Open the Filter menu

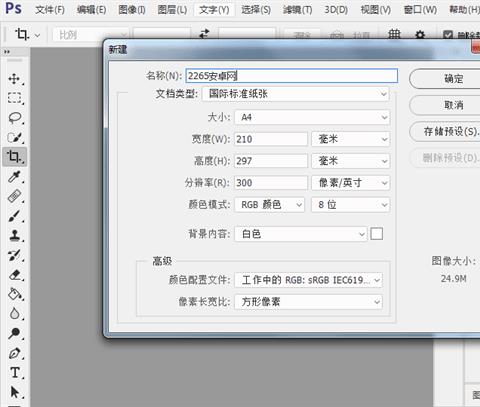click(298, 10)
